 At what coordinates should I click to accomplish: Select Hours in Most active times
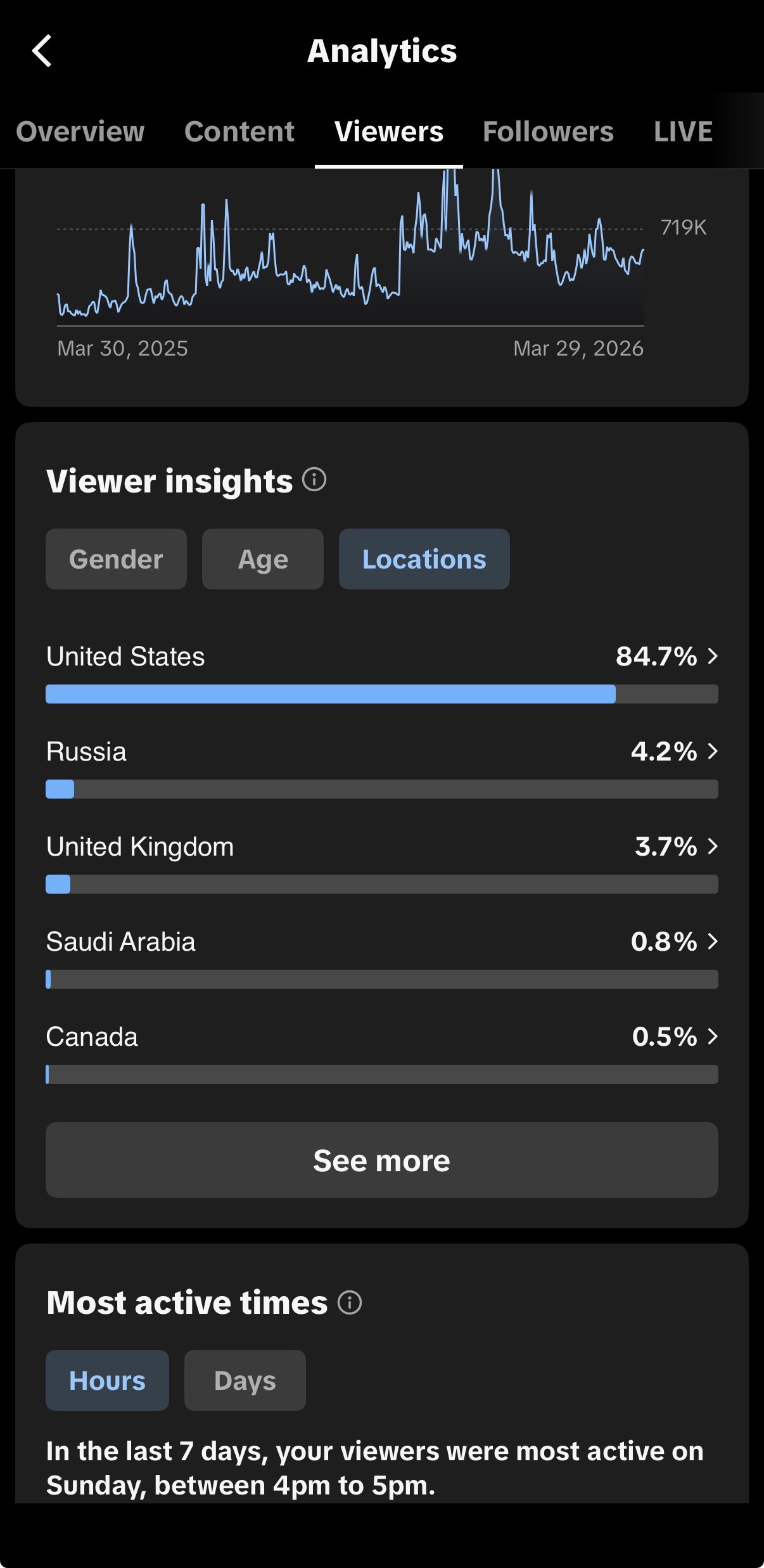tap(107, 1380)
